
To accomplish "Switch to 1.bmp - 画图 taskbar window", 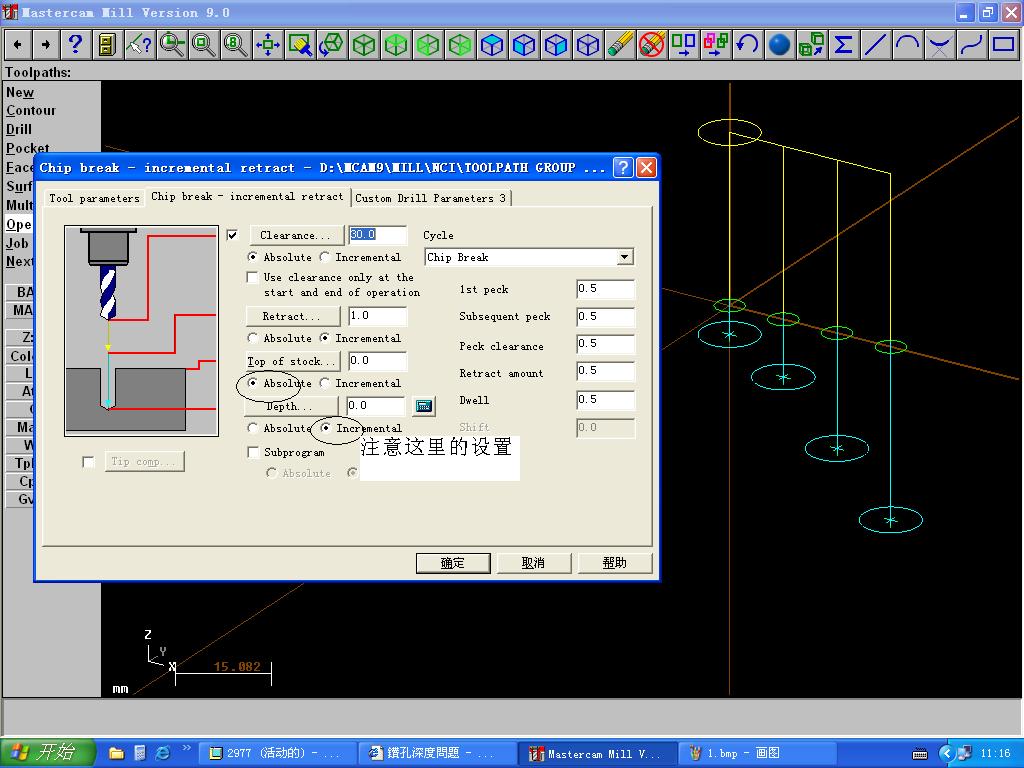I will pyautogui.click(x=758, y=754).
